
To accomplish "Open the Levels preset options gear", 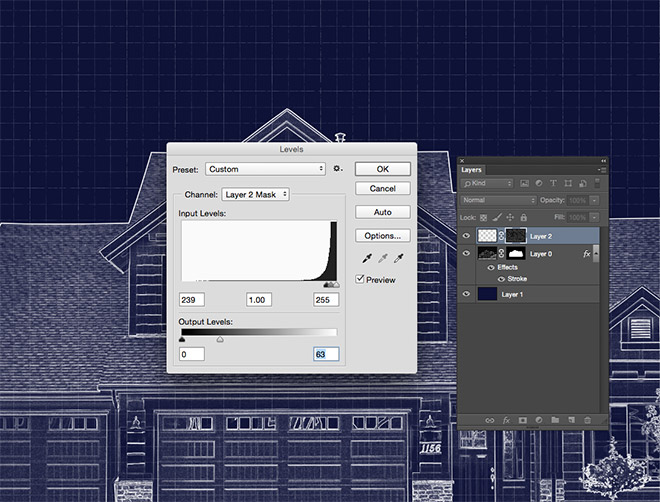I will pyautogui.click(x=339, y=169).
